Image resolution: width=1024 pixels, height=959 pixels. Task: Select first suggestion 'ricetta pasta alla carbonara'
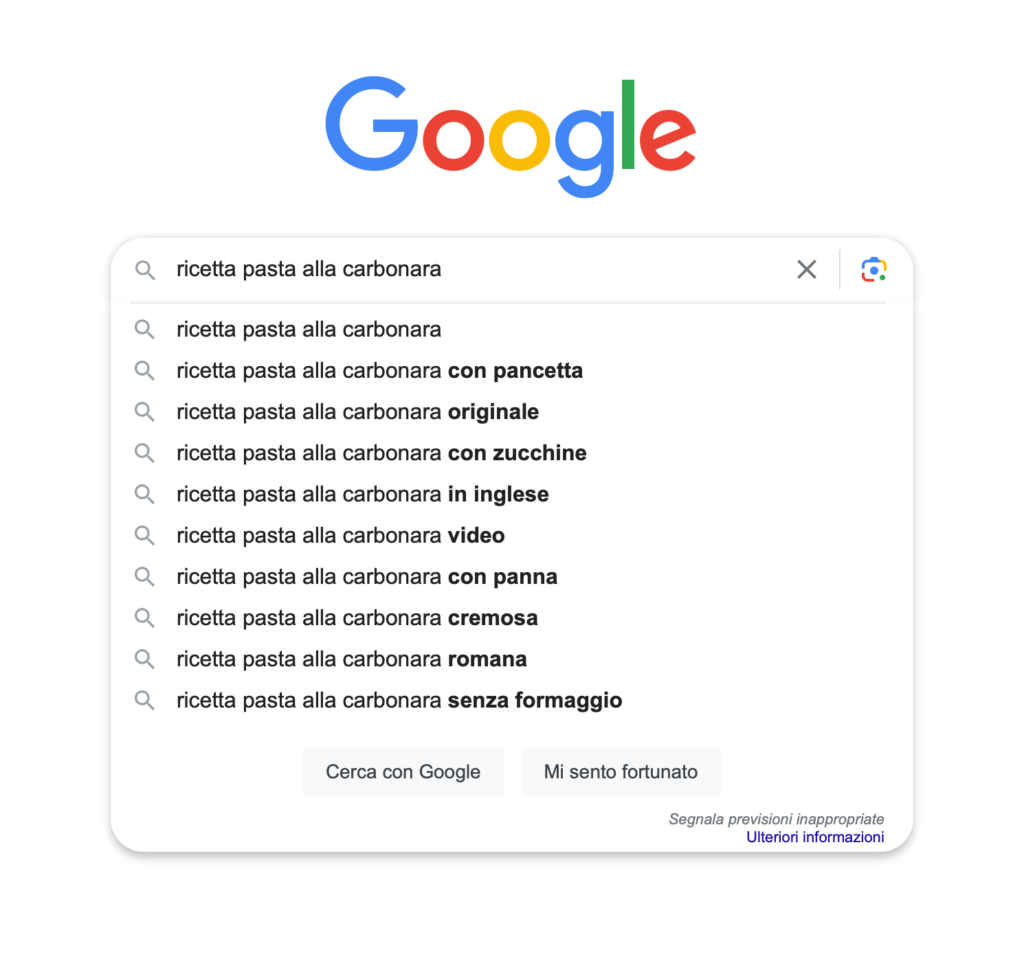[x=308, y=329]
